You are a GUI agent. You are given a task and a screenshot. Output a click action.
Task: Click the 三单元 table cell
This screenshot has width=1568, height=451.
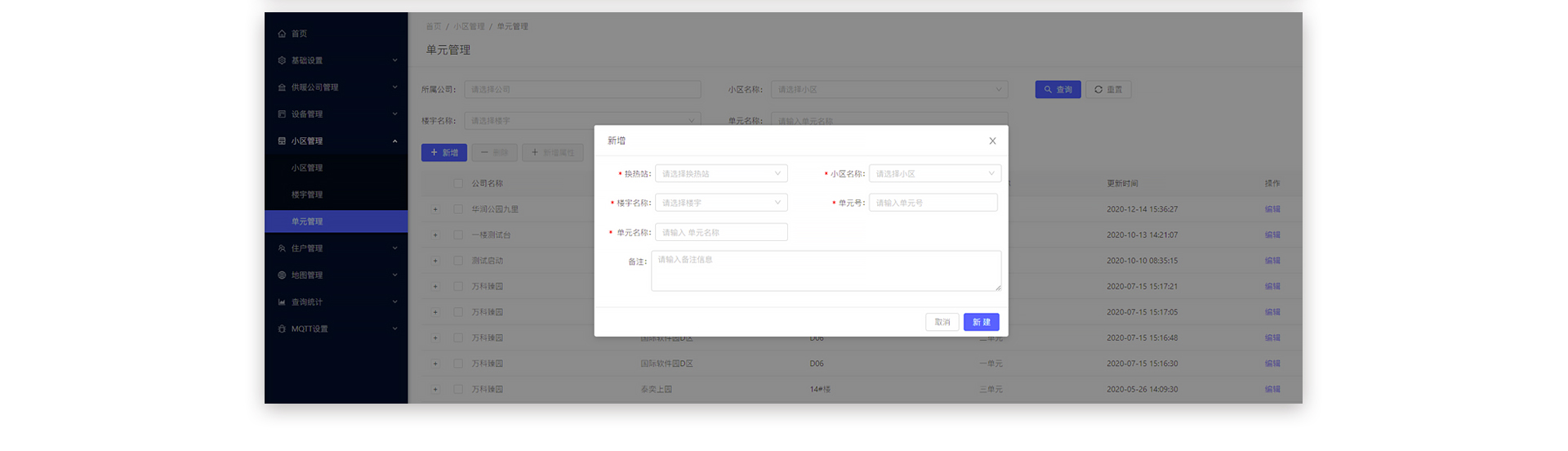991,390
